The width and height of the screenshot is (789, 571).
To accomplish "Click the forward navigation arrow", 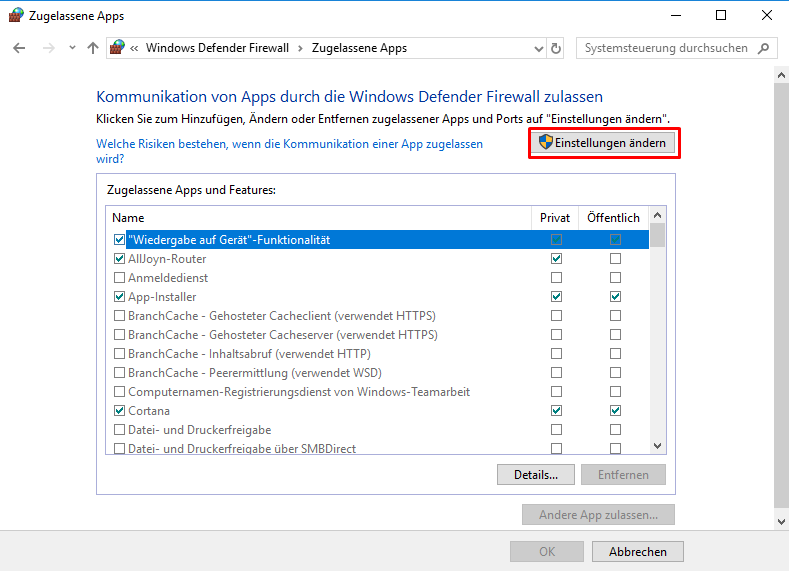I will coord(49,48).
